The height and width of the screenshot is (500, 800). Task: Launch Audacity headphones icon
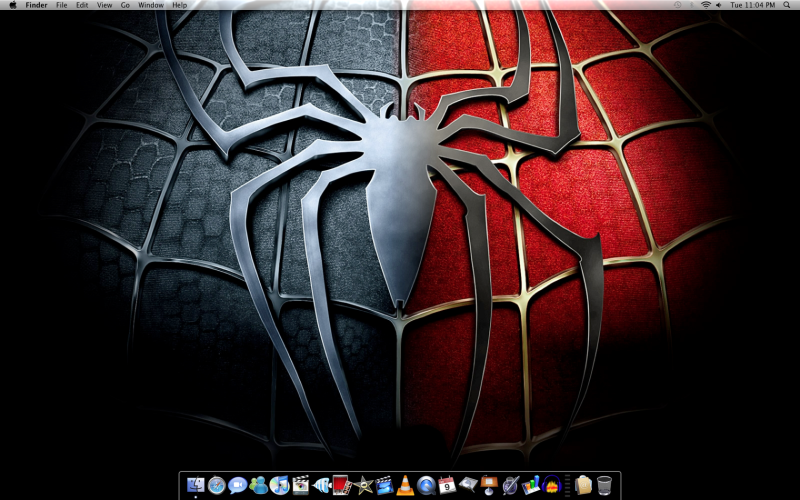click(x=552, y=485)
